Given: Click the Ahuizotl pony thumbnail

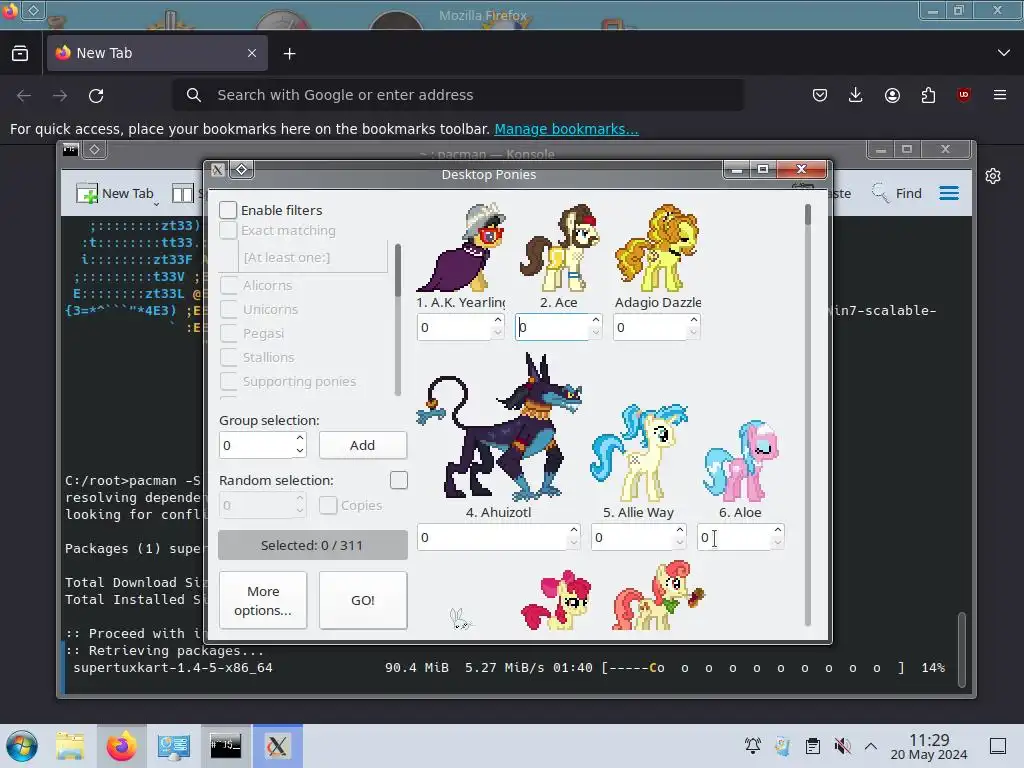Looking at the screenshot, I should 499,428.
